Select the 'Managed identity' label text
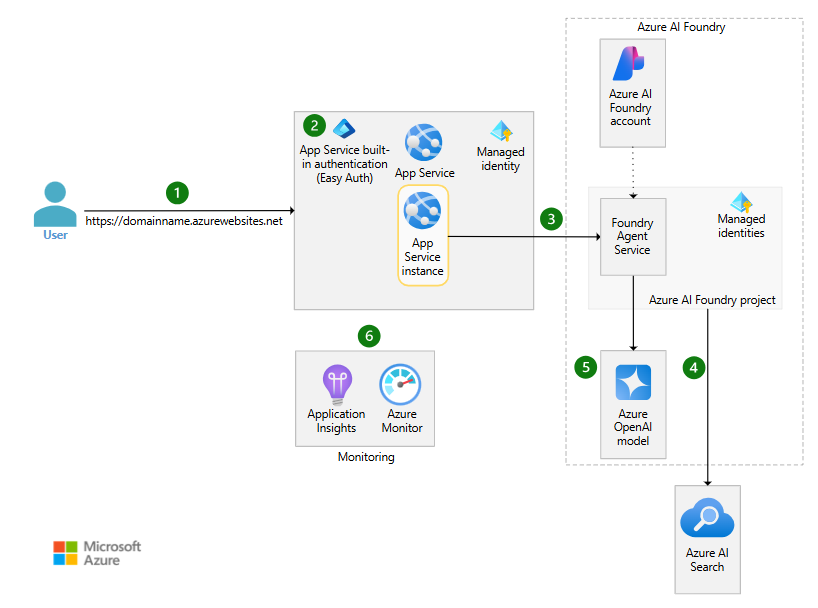 [501, 159]
